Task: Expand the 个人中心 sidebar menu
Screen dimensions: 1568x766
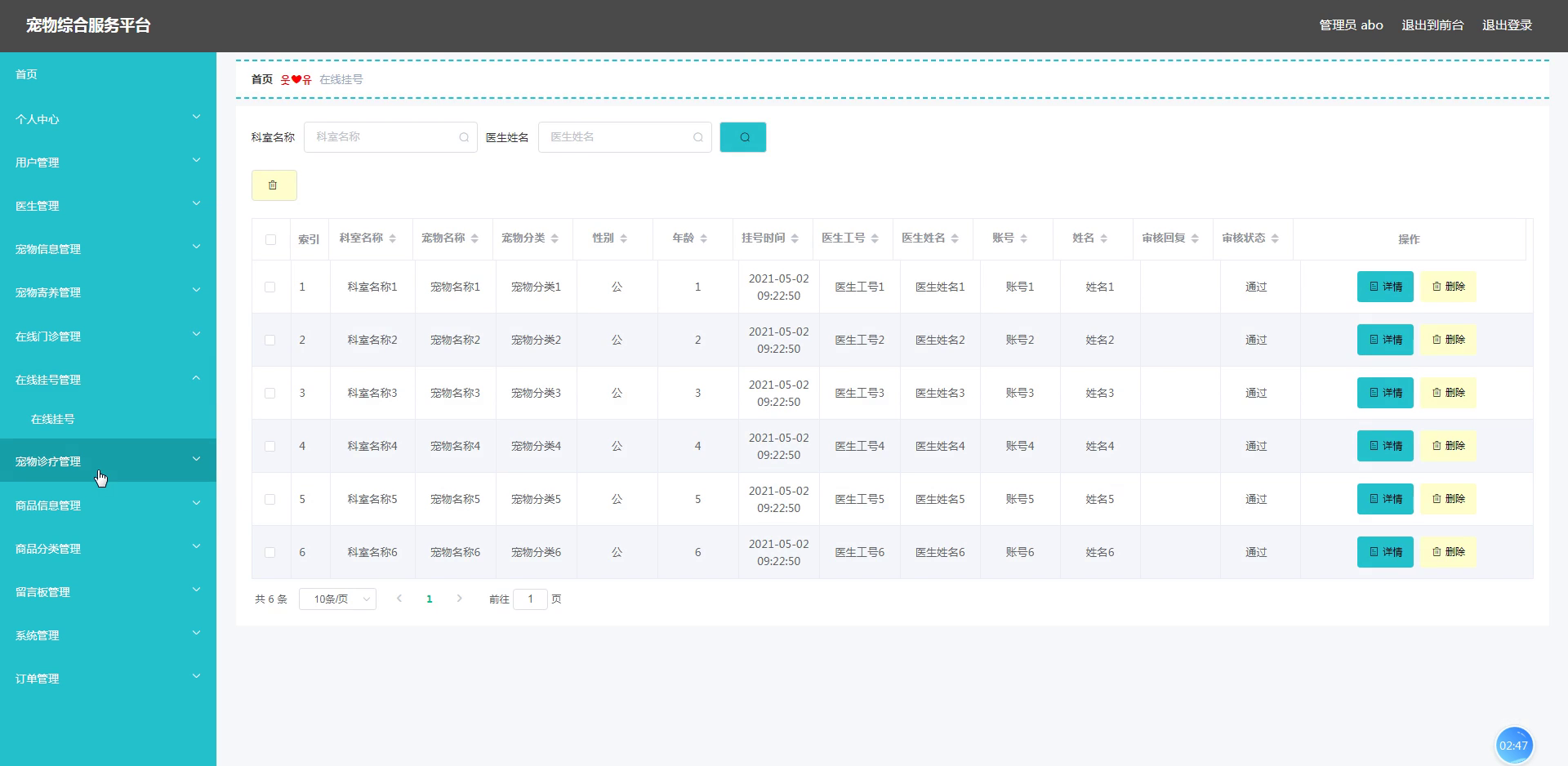Action: coord(108,118)
